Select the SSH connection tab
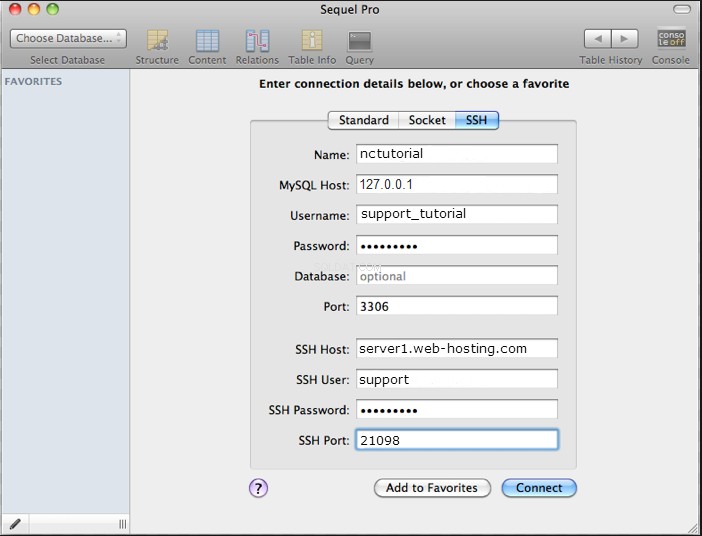The width and height of the screenshot is (702, 536). 476,120
